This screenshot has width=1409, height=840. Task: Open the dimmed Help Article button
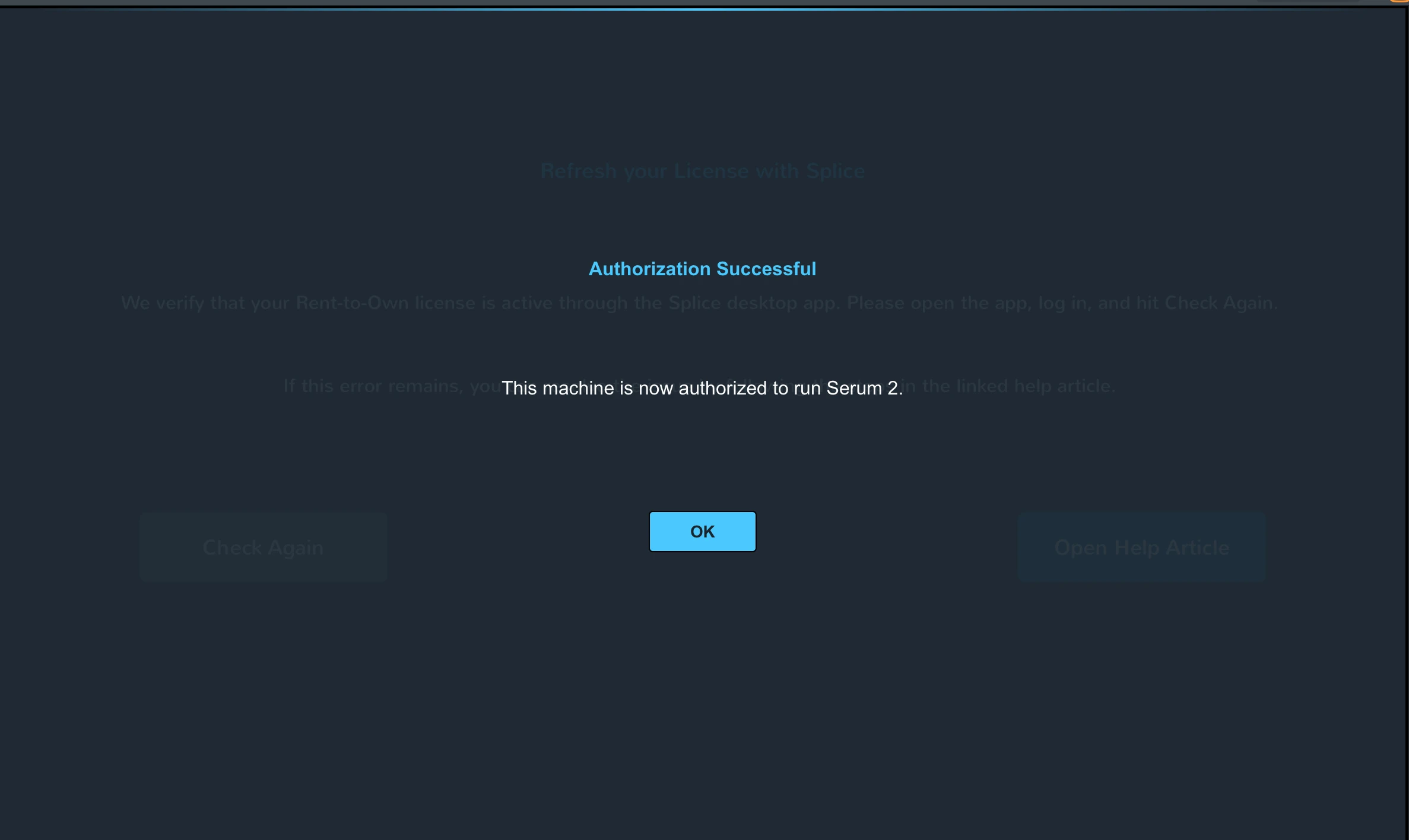(x=1141, y=547)
